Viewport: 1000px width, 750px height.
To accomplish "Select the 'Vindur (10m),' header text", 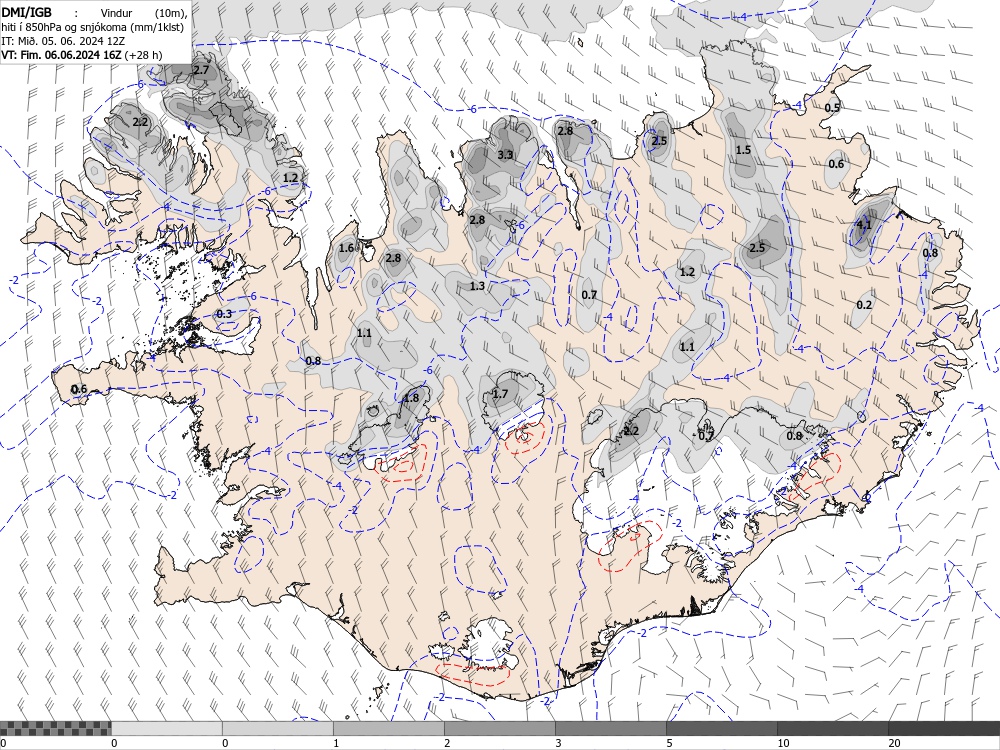I will pyautogui.click(x=144, y=13).
